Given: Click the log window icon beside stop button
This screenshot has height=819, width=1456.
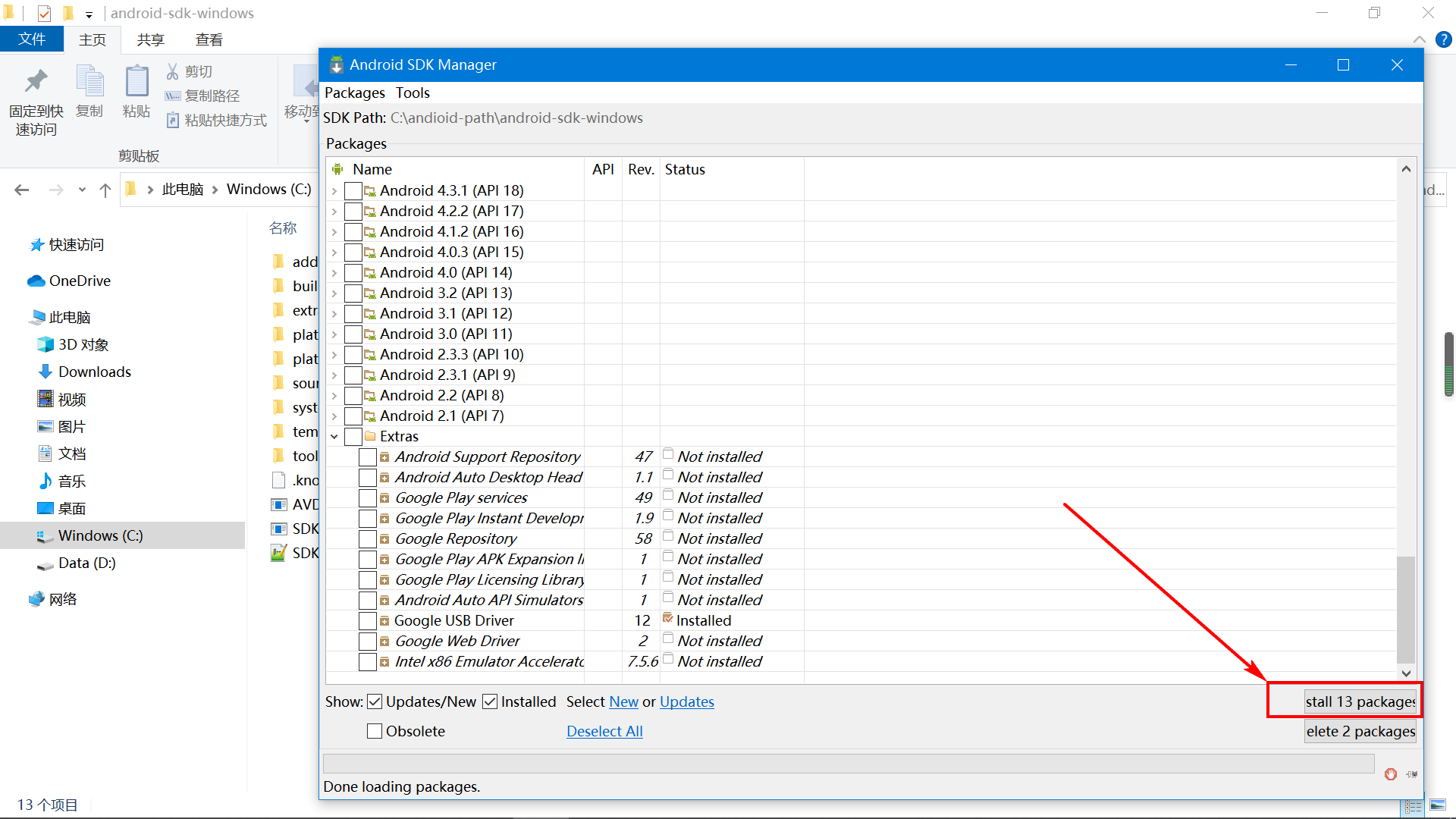Looking at the screenshot, I should pos(1411,774).
